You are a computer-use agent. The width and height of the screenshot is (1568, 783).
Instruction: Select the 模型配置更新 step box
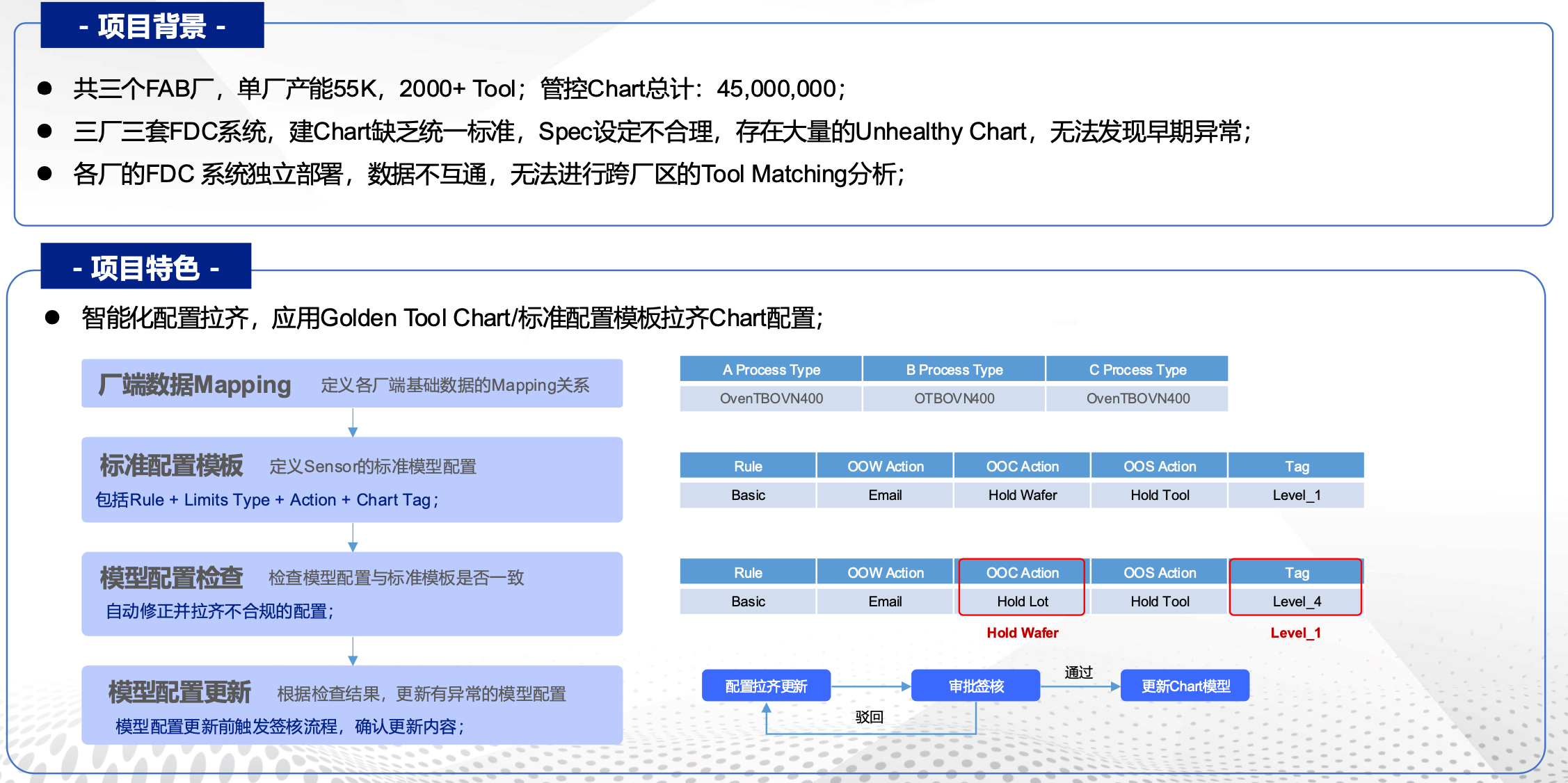click(x=351, y=706)
